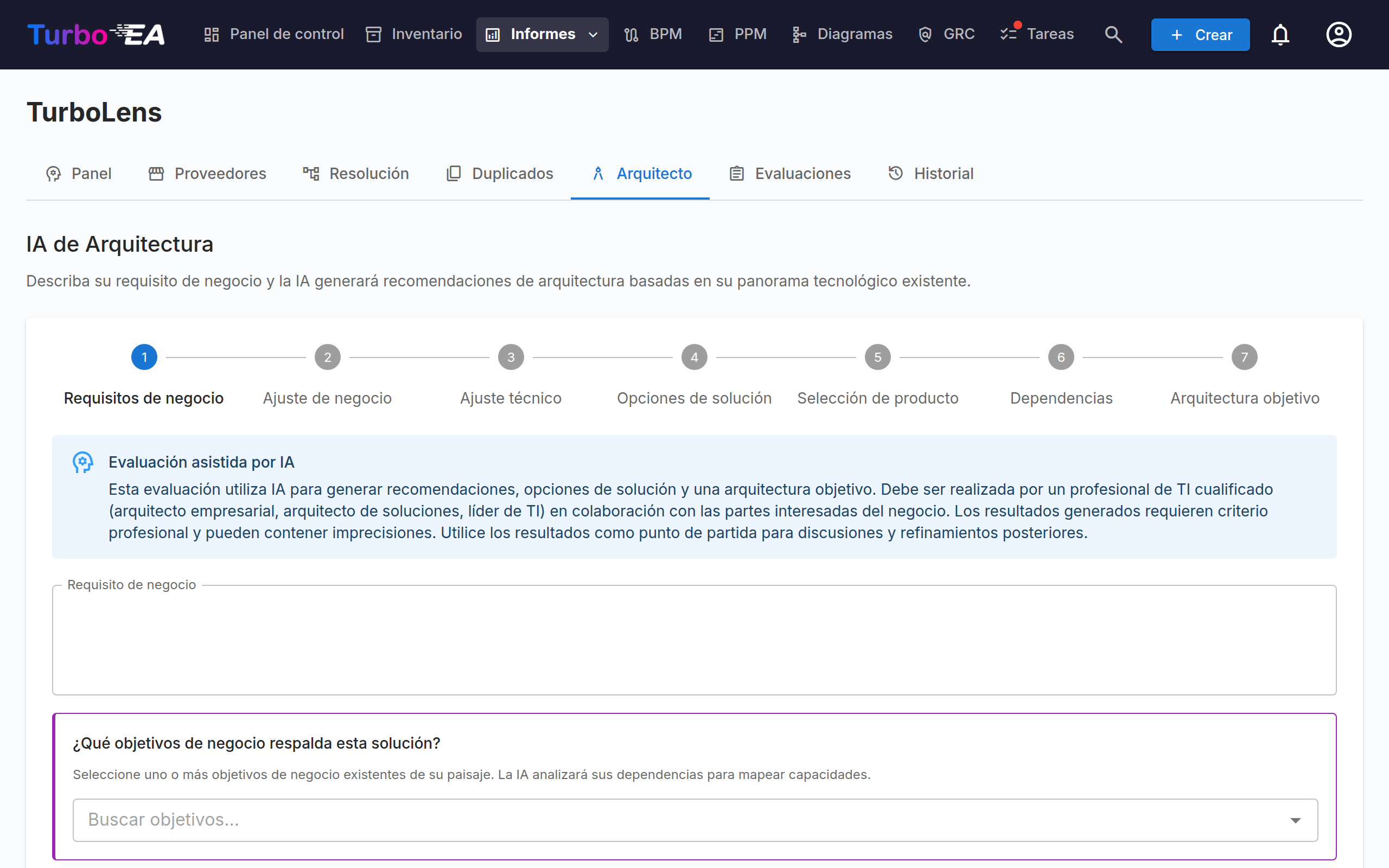
Task: Click the GRC shield icon
Action: (x=925, y=34)
